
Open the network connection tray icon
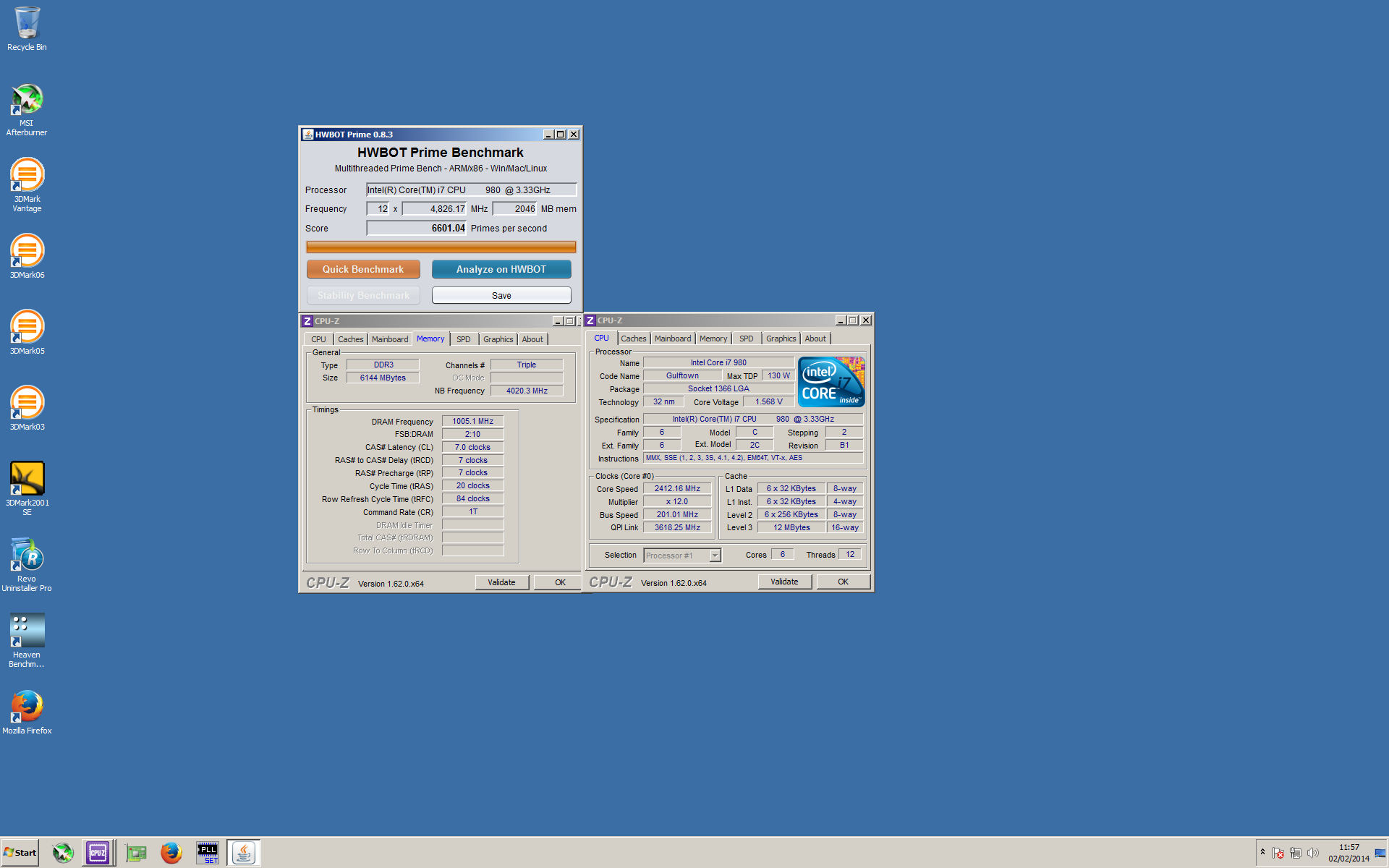click(1296, 854)
